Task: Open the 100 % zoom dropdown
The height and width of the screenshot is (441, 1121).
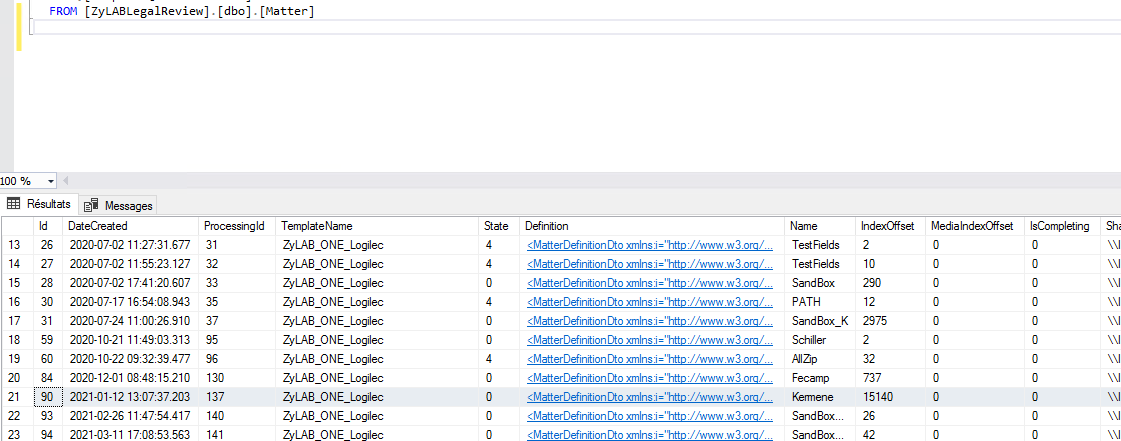Action: (50, 182)
